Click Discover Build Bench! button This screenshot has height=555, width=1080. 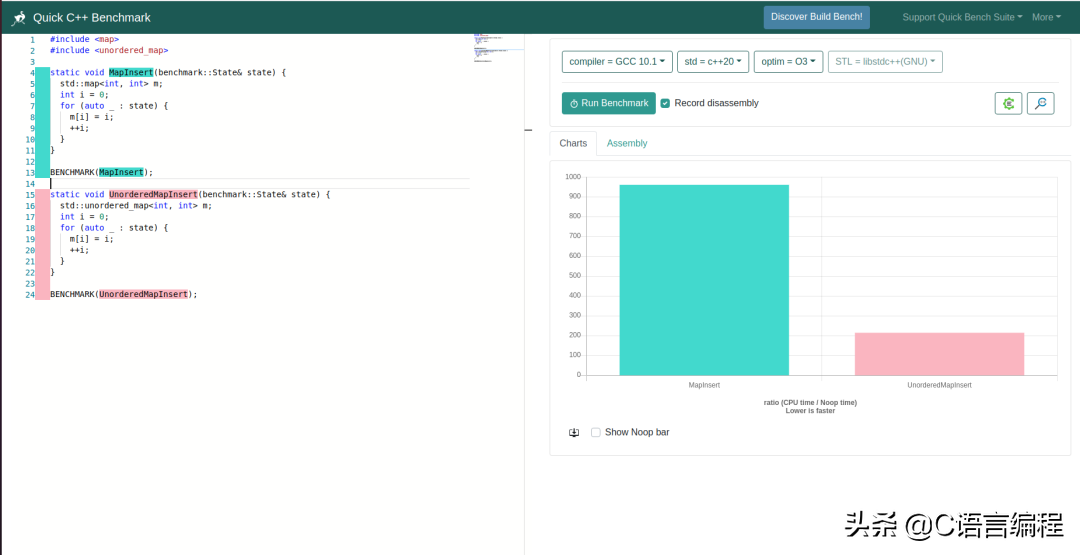816,17
